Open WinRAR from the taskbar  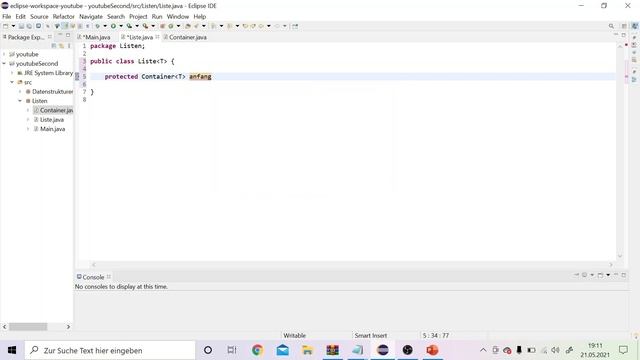click(333, 350)
